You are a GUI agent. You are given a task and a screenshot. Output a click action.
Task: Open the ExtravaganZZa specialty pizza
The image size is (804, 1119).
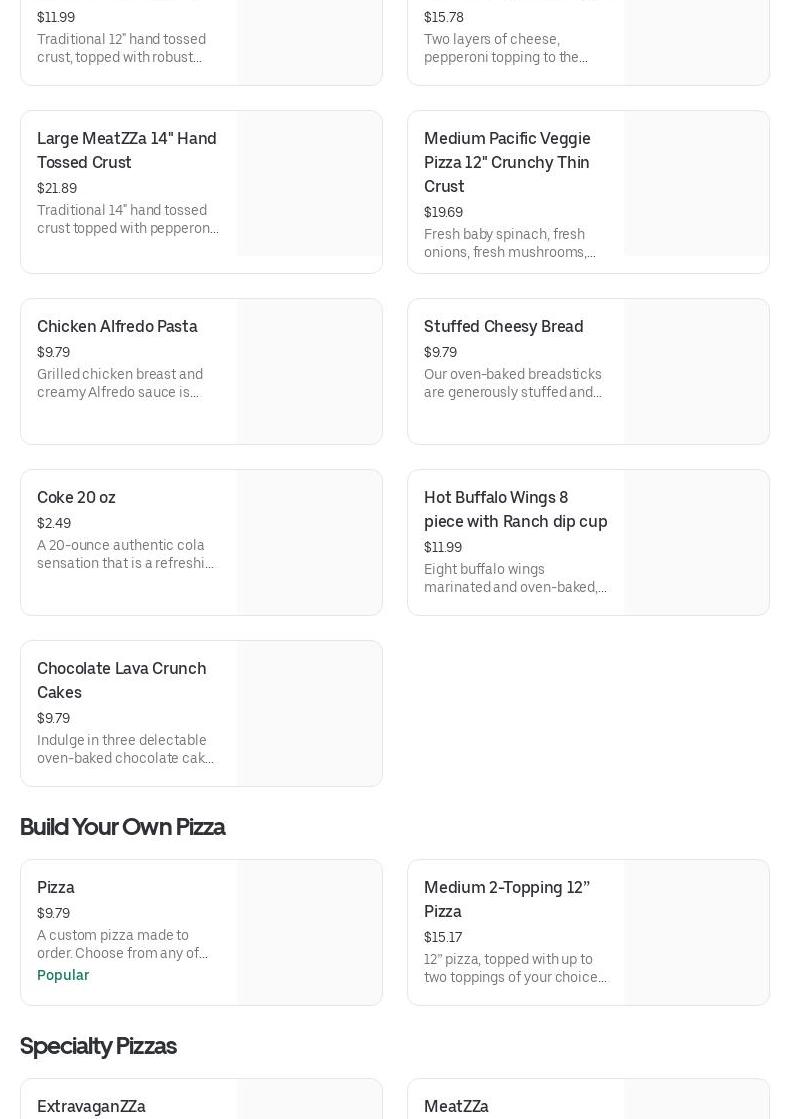91,1106
